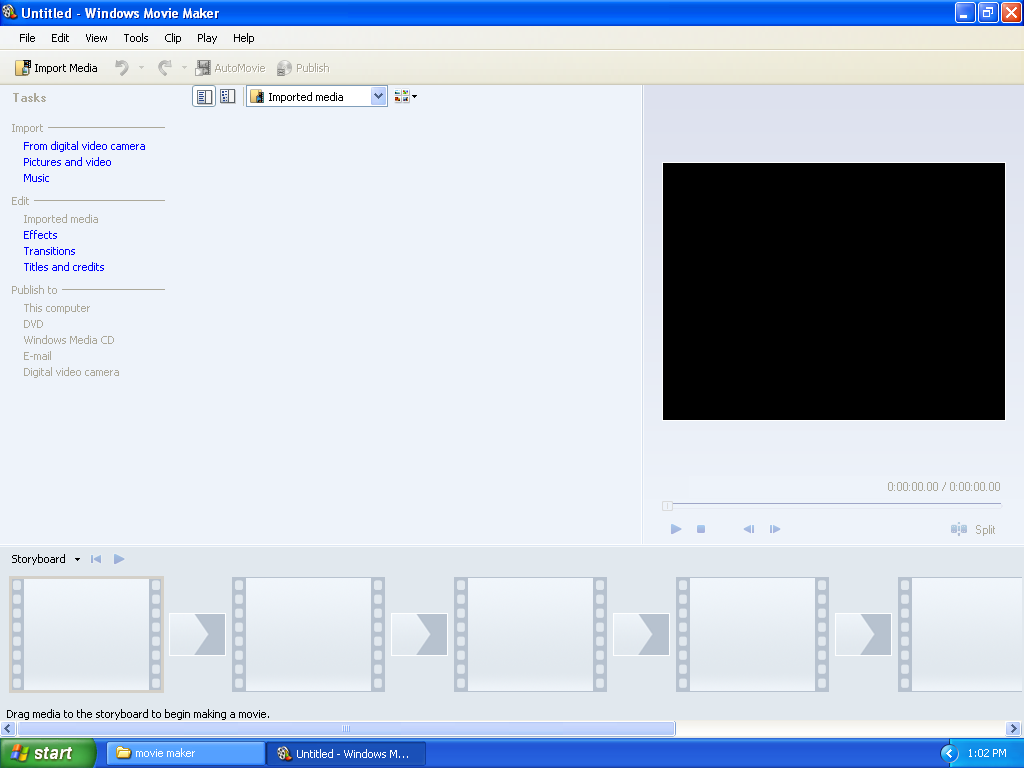Screen dimensions: 1024x768
Task: Click the DVD publish option
Action: point(33,325)
